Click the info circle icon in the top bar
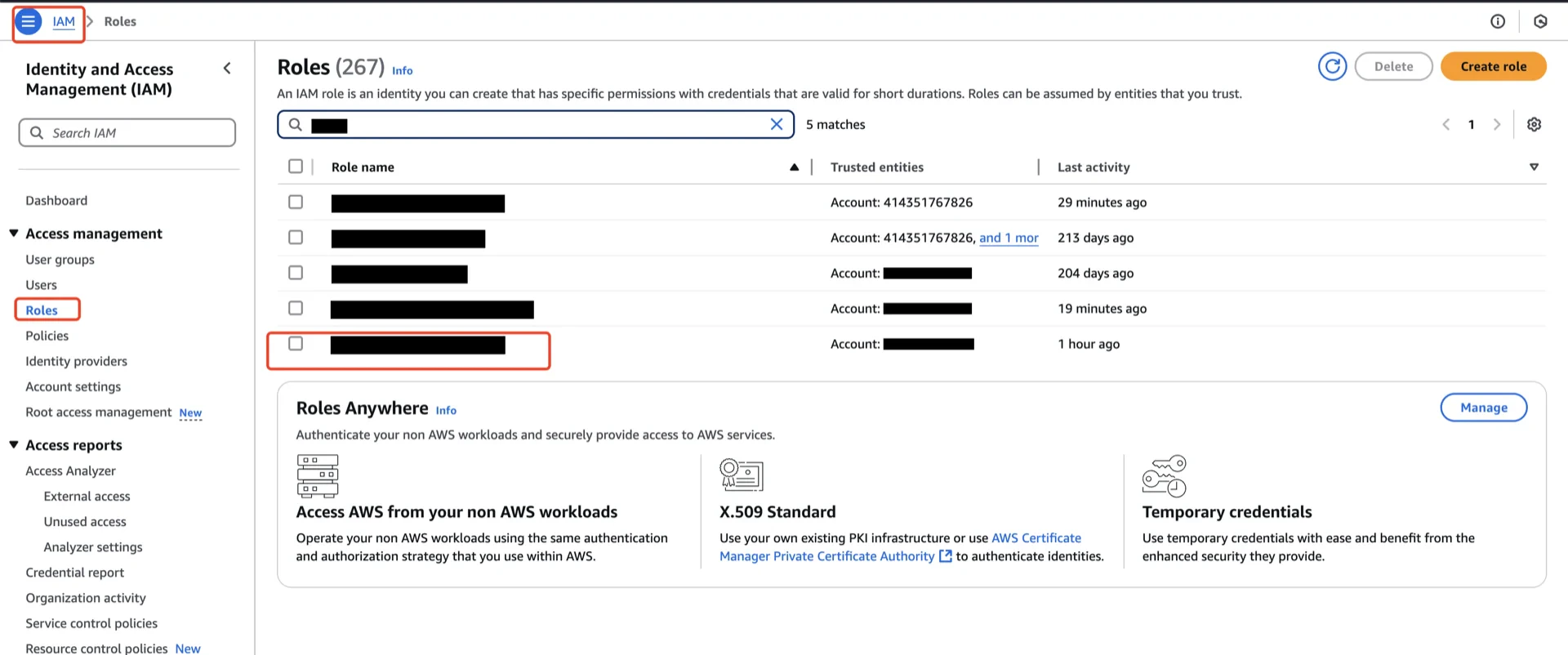 tap(1498, 21)
